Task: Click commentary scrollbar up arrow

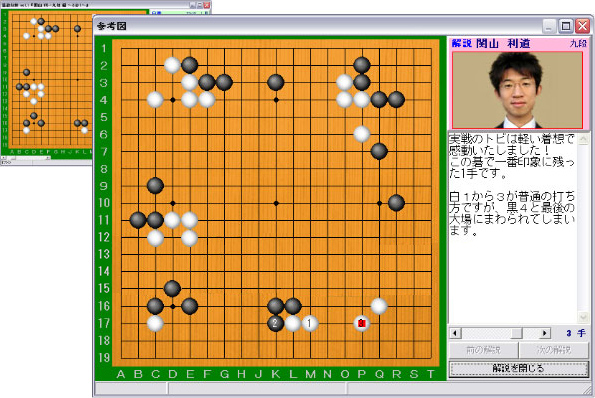Action: (583, 139)
